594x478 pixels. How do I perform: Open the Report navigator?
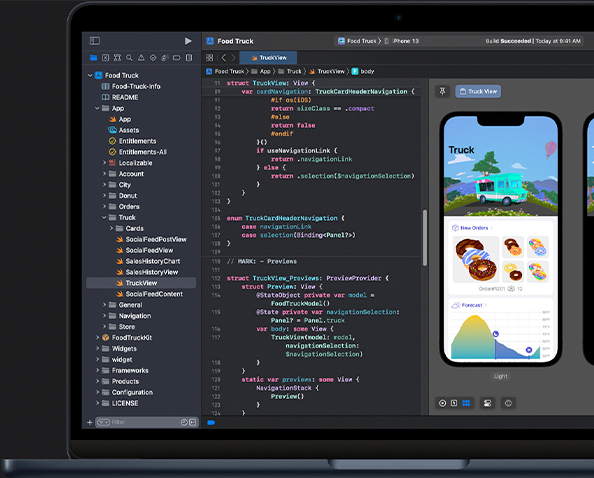point(189,58)
